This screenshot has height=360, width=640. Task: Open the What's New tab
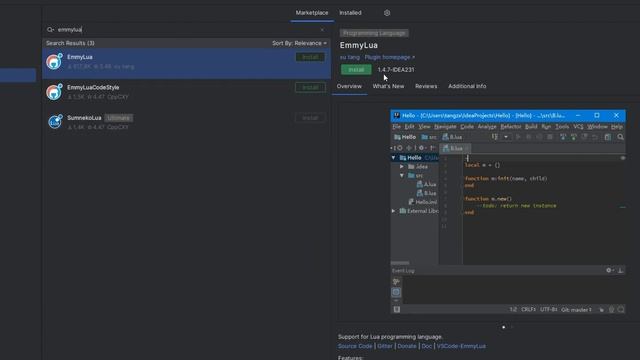[x=388, y=86]
